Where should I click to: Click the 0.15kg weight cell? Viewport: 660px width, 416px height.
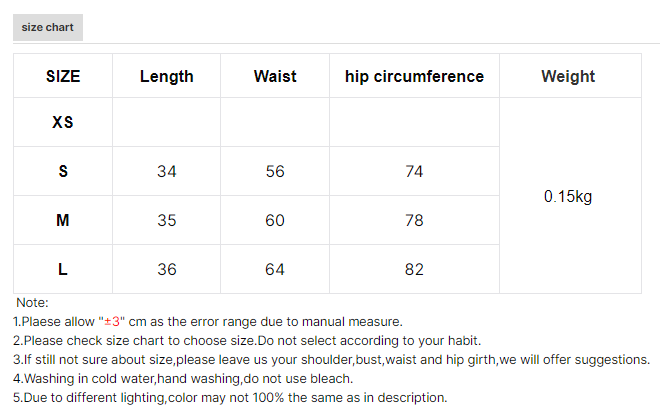(568, 196)
